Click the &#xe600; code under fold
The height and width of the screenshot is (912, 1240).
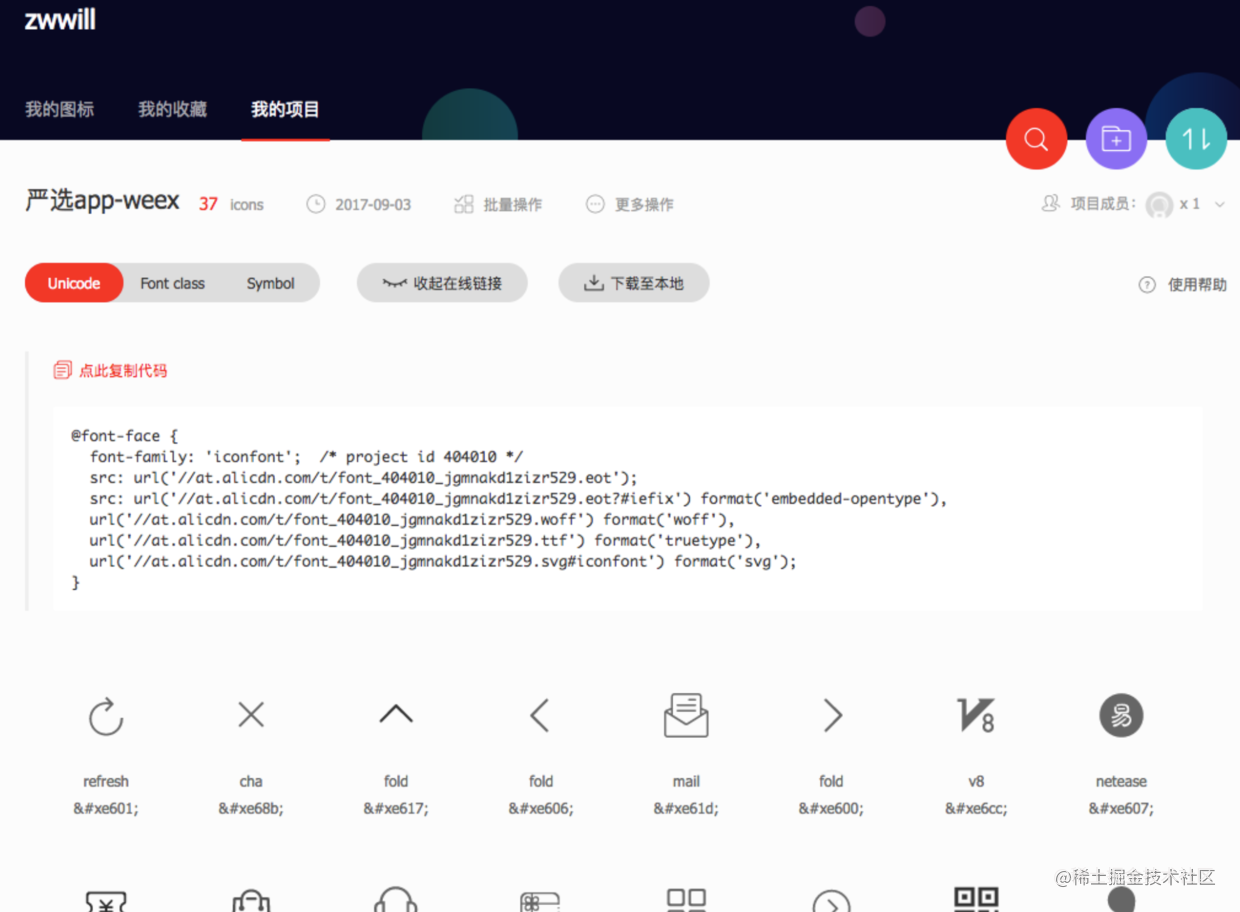coord(831,808)
